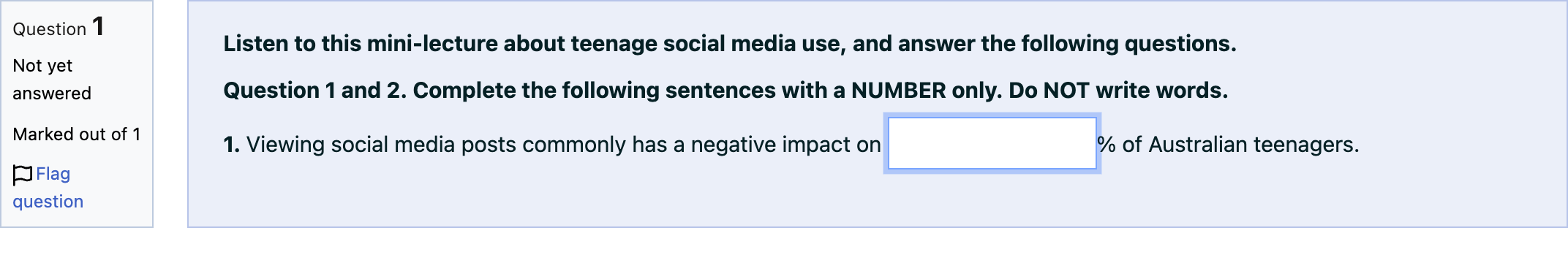Image resolution: width=1568 pixels, height=263 pixels.
Task: Click the Not yet answered status text
Action: coord(52,80)
